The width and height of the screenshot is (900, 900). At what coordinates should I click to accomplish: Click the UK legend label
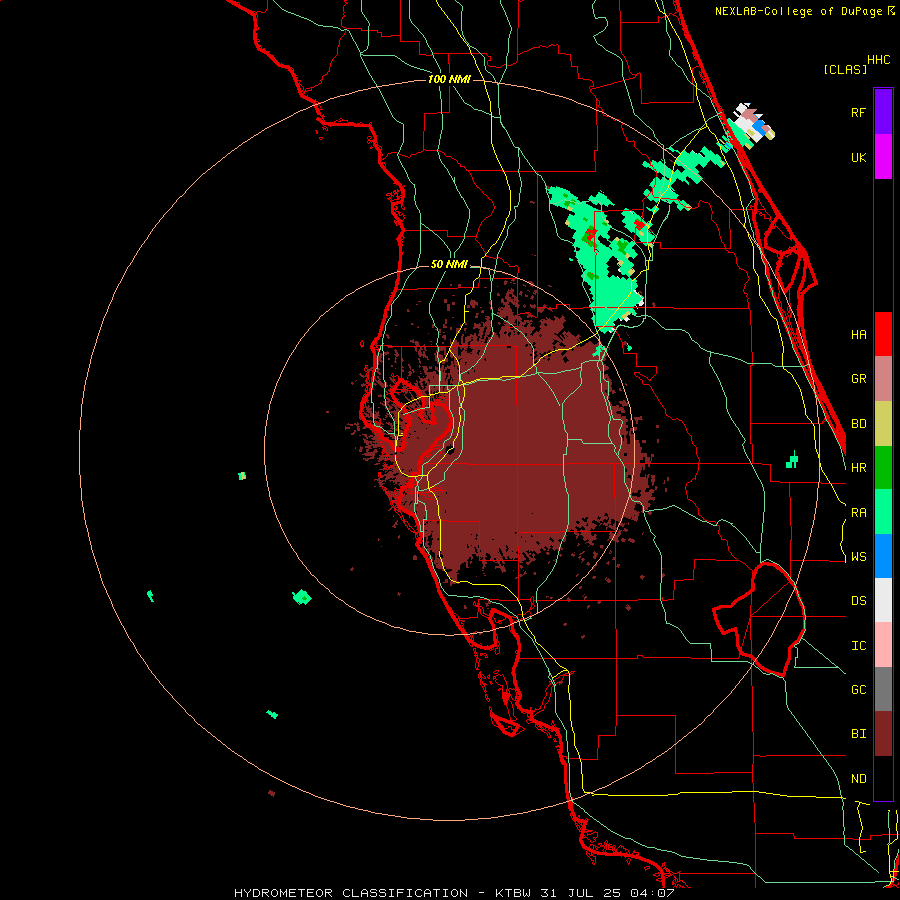858,157
